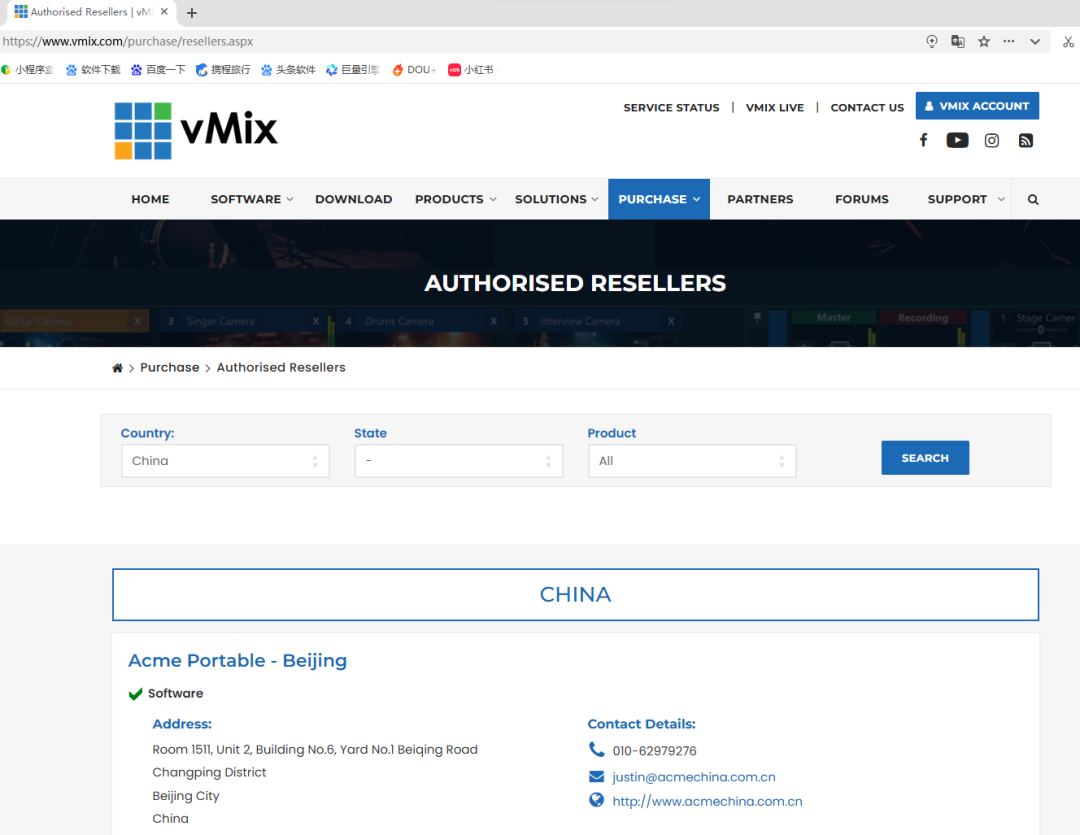Viewport: 1080px width, 835px height.
Task: Open the browser three-dots menu
Action: [x=1008, y=41]
